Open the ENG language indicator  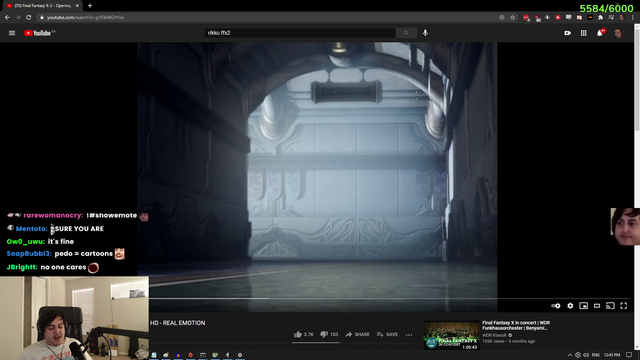point(596,355)
